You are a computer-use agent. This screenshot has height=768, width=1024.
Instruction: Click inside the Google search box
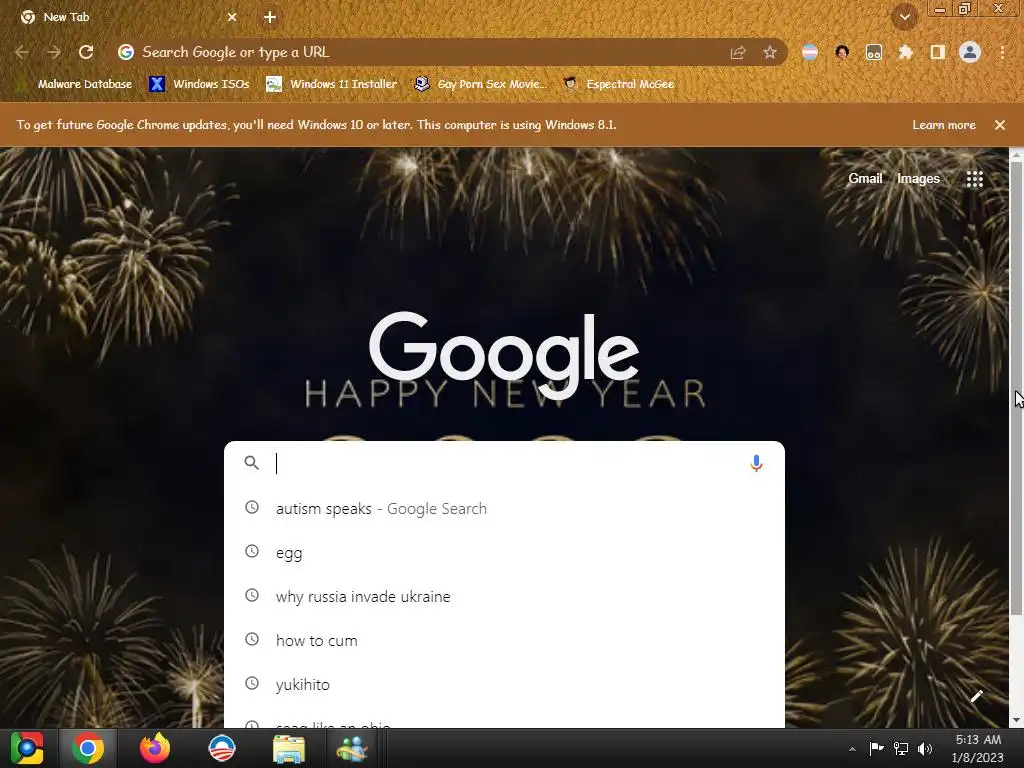tap(504, 463)
